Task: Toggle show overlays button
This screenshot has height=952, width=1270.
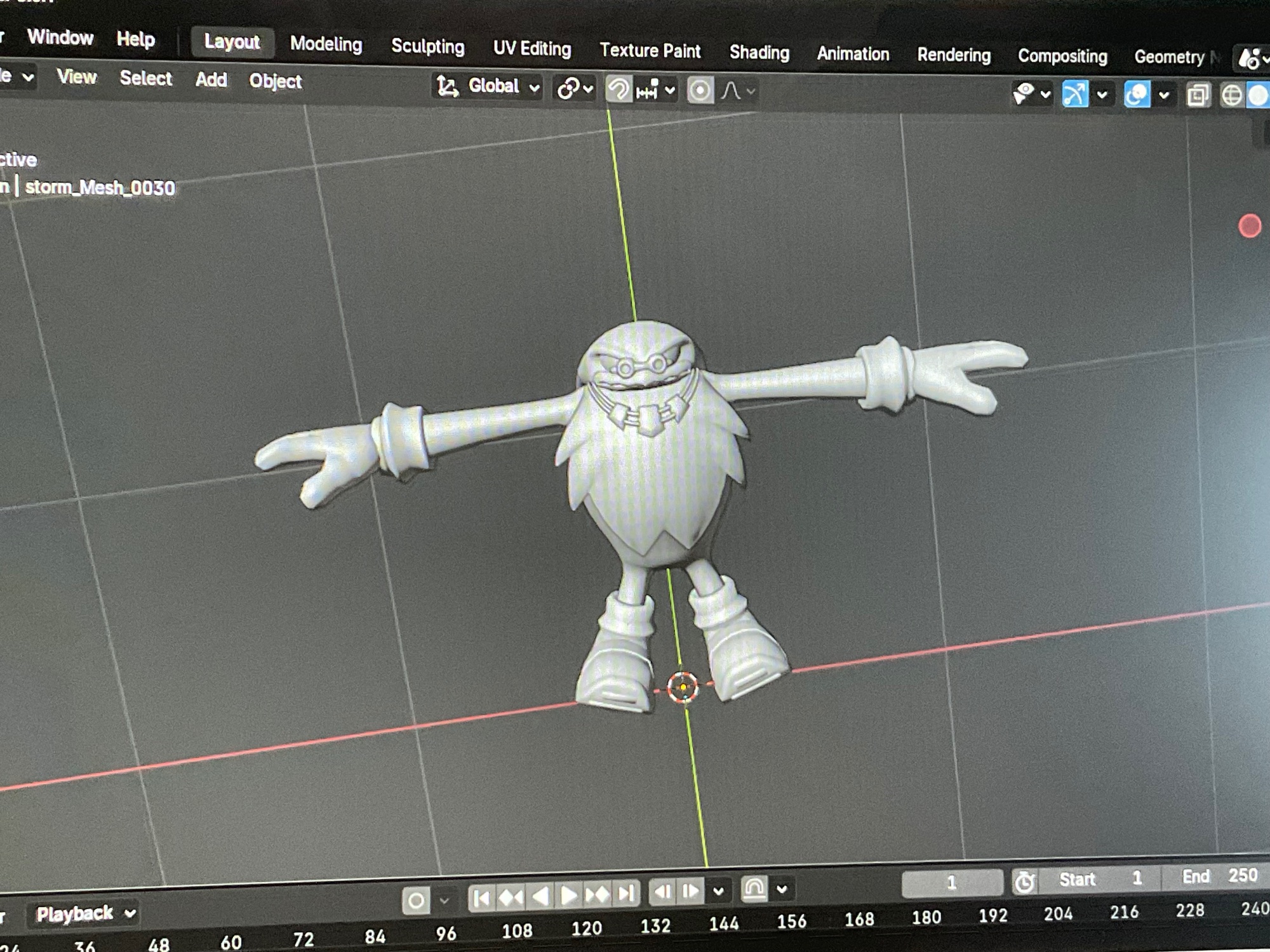Action: (1137, 95)
